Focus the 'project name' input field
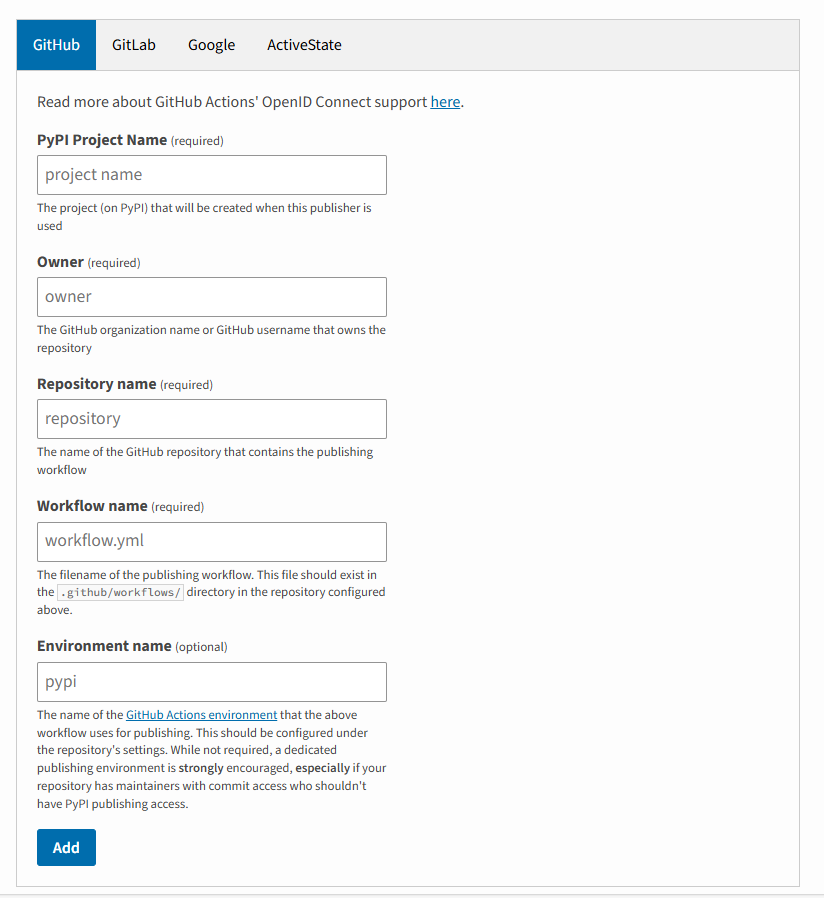Image resolution: width=824 pixels, height=898 pixels. (212, 175)
